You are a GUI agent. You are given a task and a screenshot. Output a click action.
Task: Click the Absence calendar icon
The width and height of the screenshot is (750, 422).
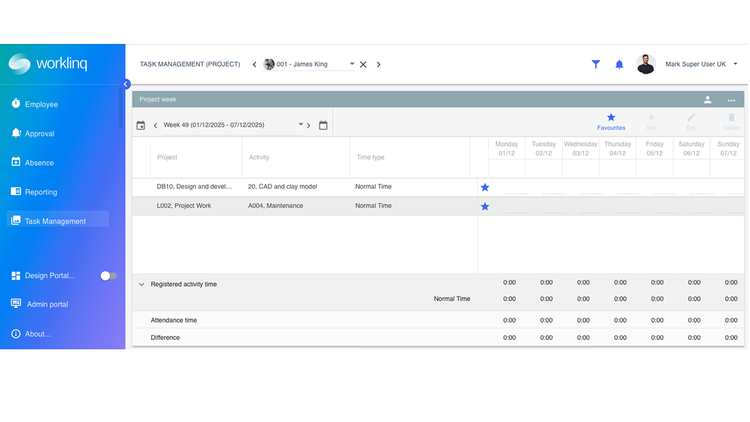click(x=16, y=162)
